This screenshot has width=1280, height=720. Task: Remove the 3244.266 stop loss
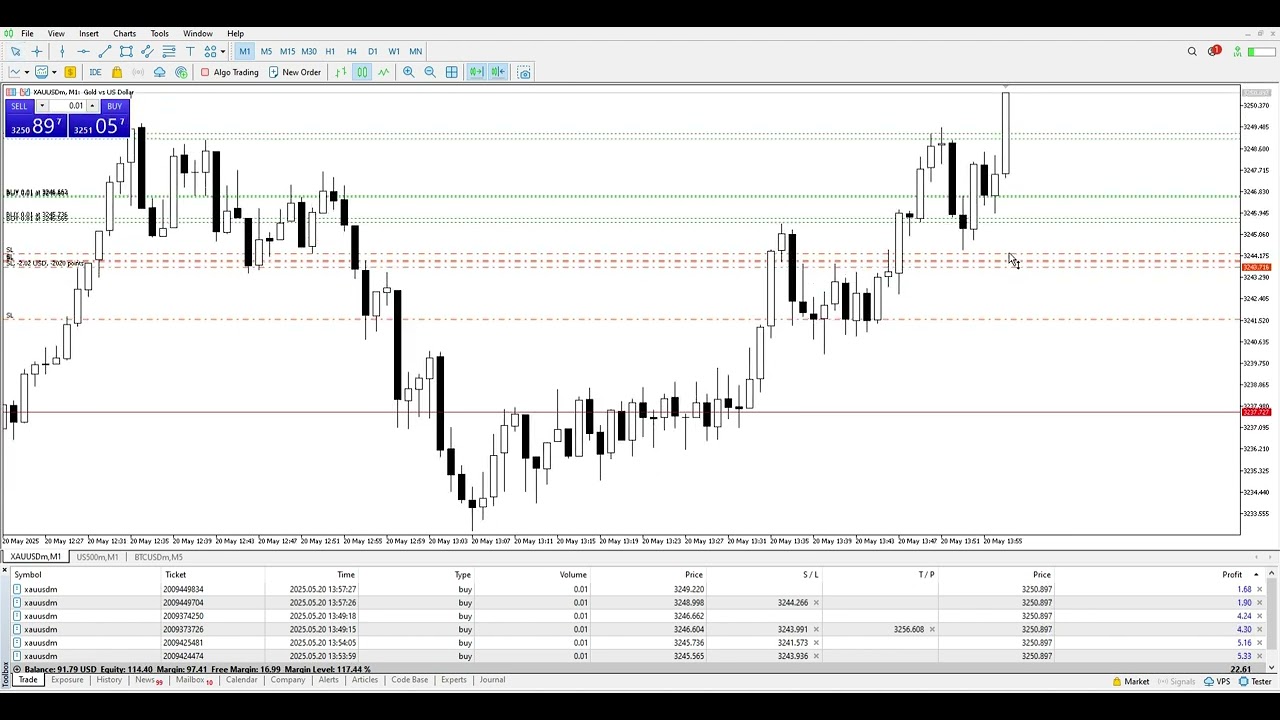(816, 603)
